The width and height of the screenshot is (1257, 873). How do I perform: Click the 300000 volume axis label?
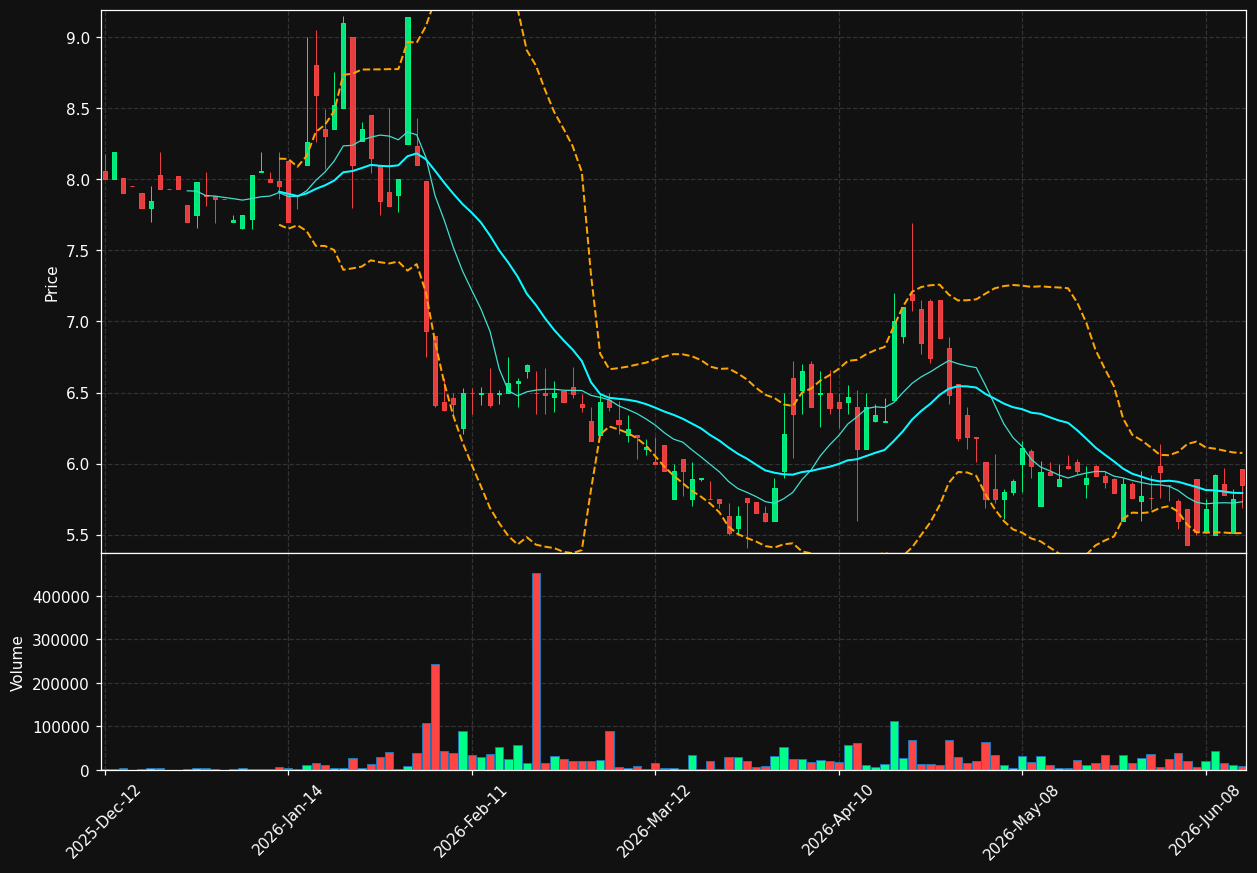pyautogui.click(x=63, y=640)
